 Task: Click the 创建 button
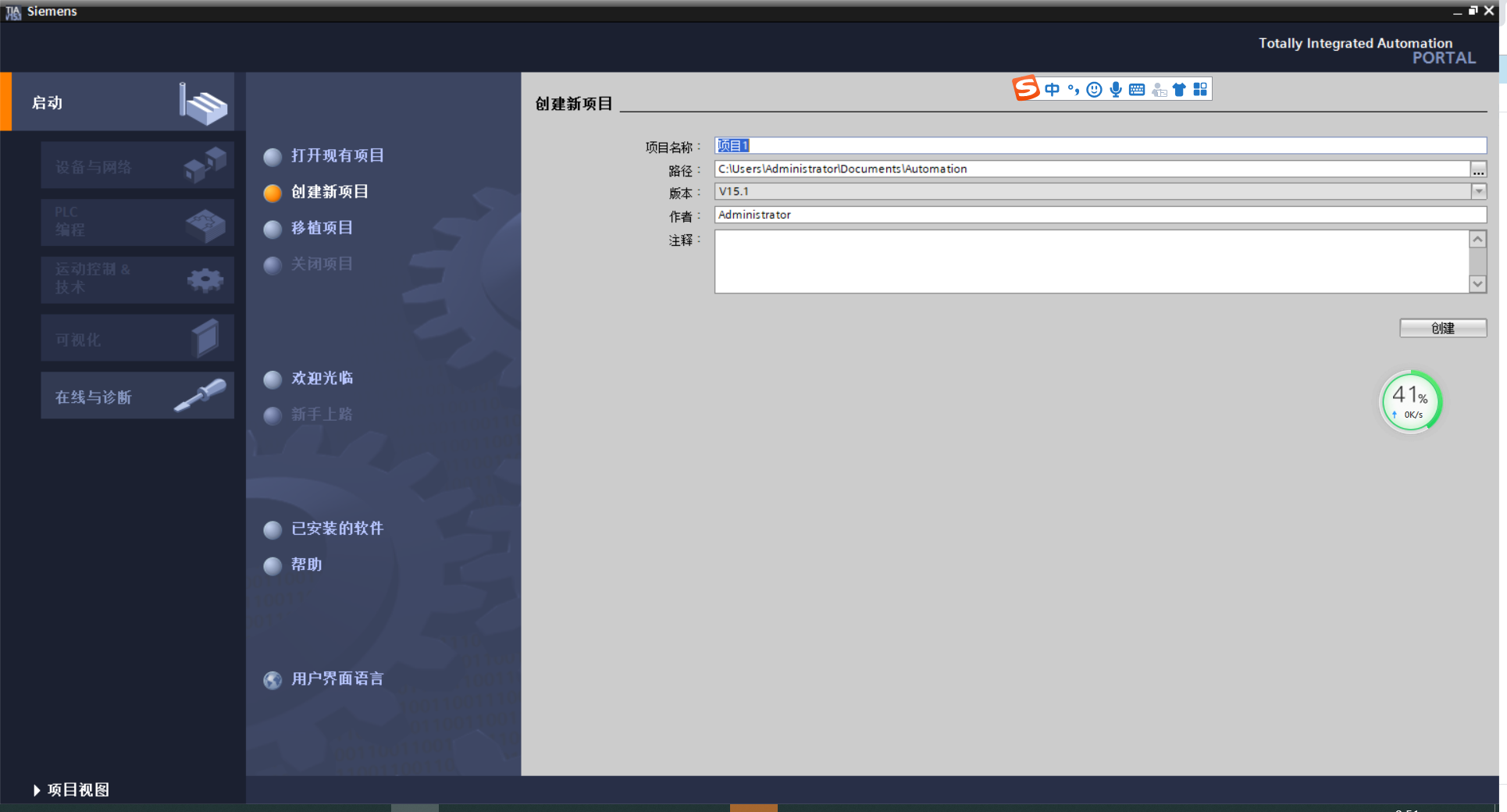1443,328
